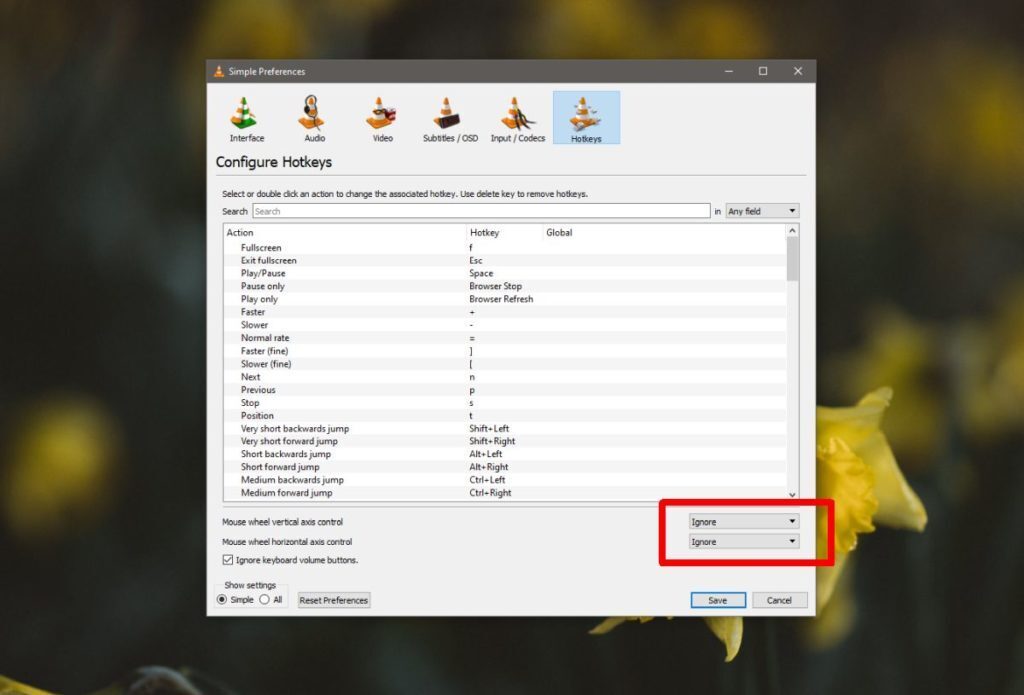The height and width of the screenshot is (695, 1024).
Task: Open the Any field search filter dropdown
Action: (x=762, y=210)
